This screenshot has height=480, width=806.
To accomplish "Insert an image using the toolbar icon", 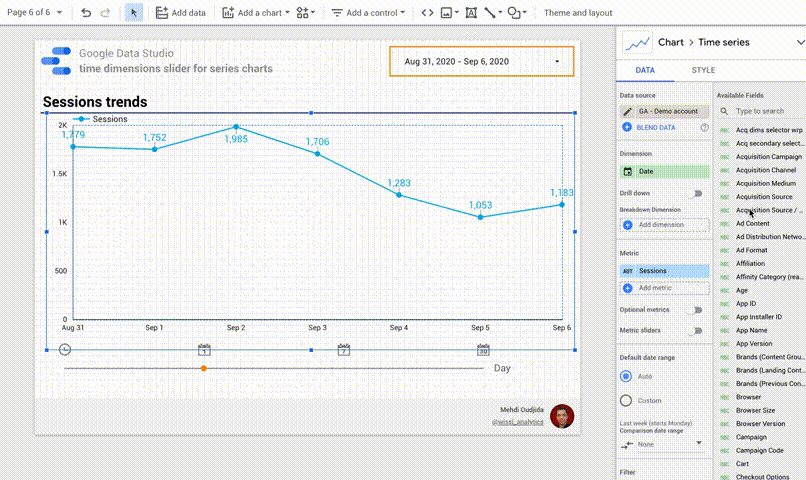I will tap(447, 13).
